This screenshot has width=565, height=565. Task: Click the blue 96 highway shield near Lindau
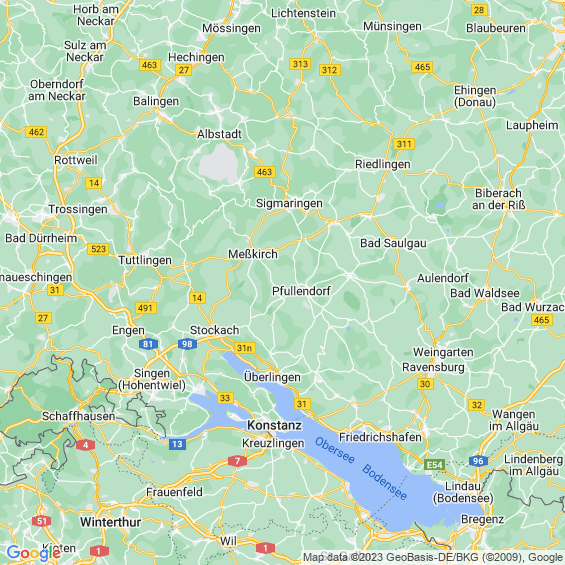478,461
